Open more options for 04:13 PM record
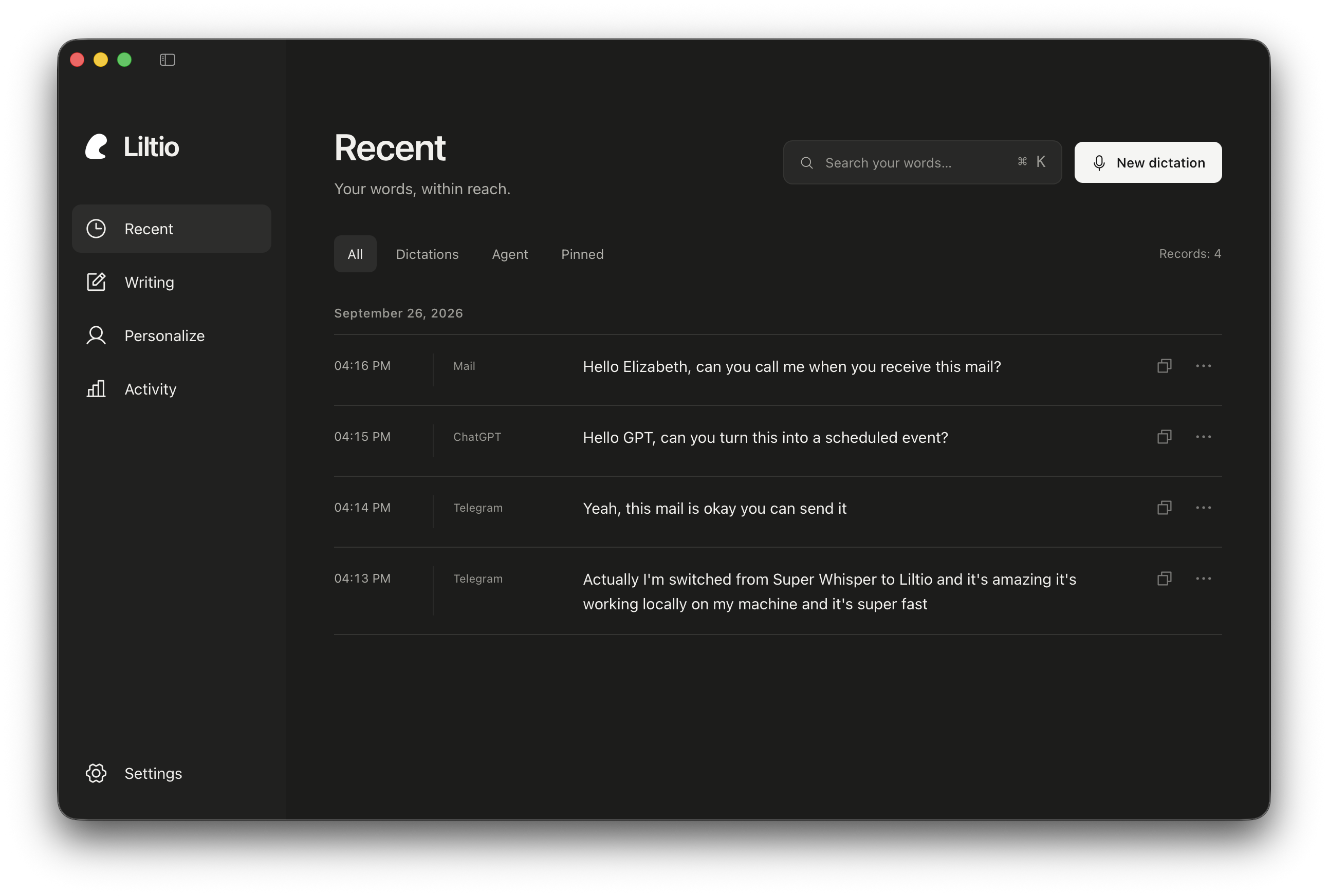The width and height of the screenshot is (1328, 896). point(1203,578)
